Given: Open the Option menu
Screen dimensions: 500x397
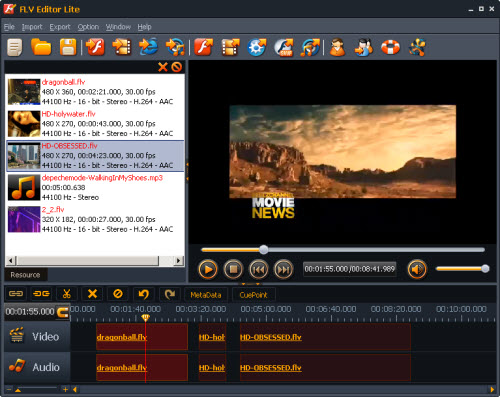Looking at the screenshot, I should (88, 27).
